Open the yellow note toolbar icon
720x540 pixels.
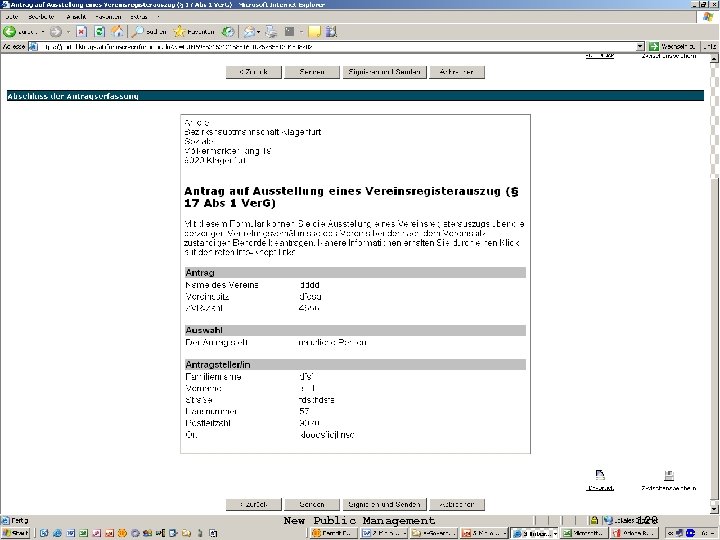point(315,31)
